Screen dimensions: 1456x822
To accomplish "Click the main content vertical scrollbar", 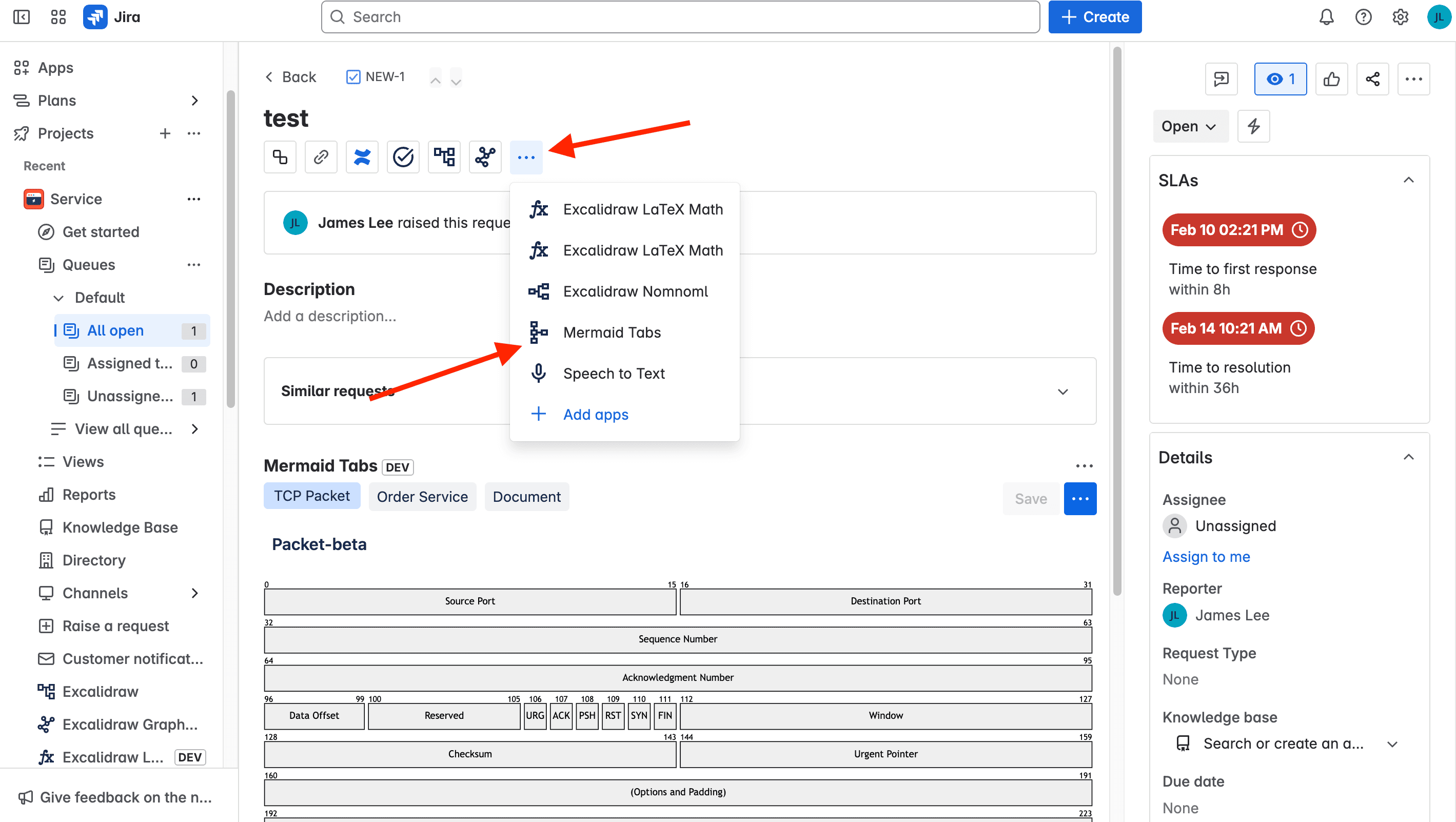I will 1117,321.
